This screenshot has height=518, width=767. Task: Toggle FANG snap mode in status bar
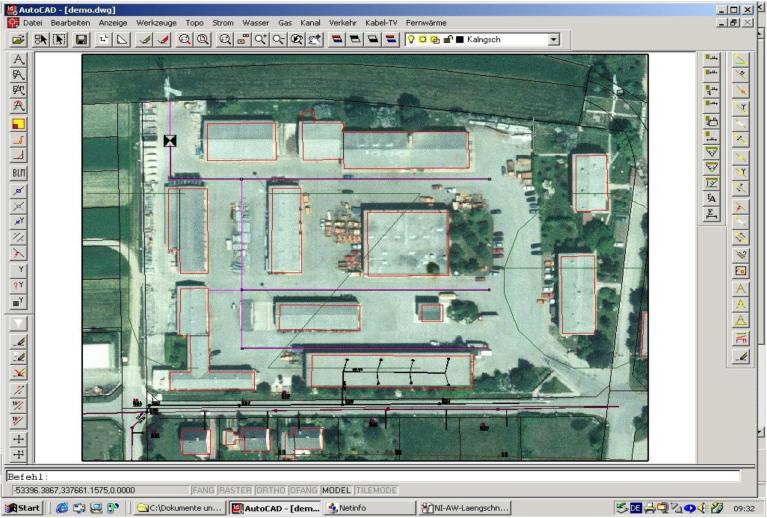(x=203, y=490)
